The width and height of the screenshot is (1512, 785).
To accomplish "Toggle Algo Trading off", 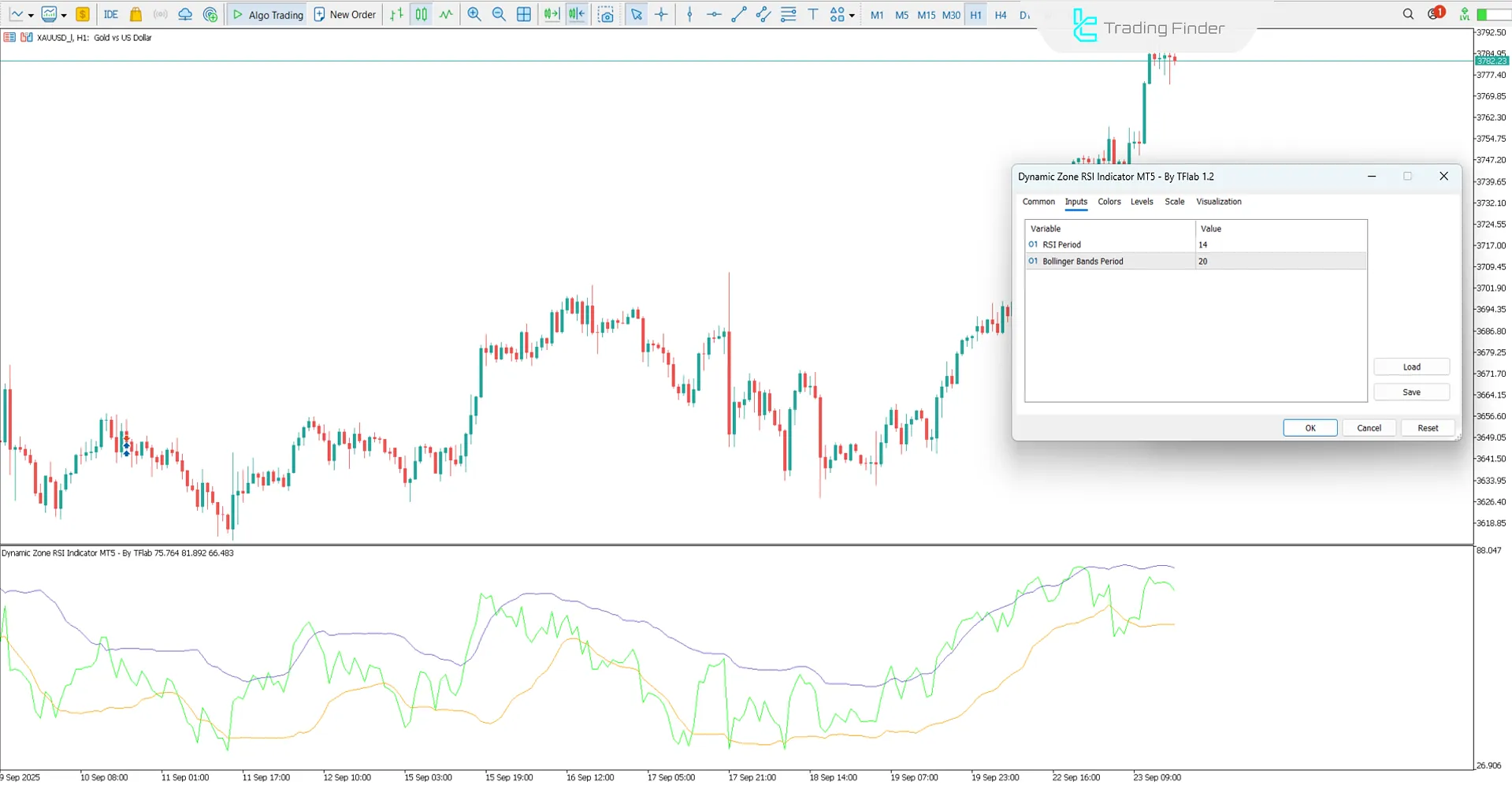I will tap(267, 13).
